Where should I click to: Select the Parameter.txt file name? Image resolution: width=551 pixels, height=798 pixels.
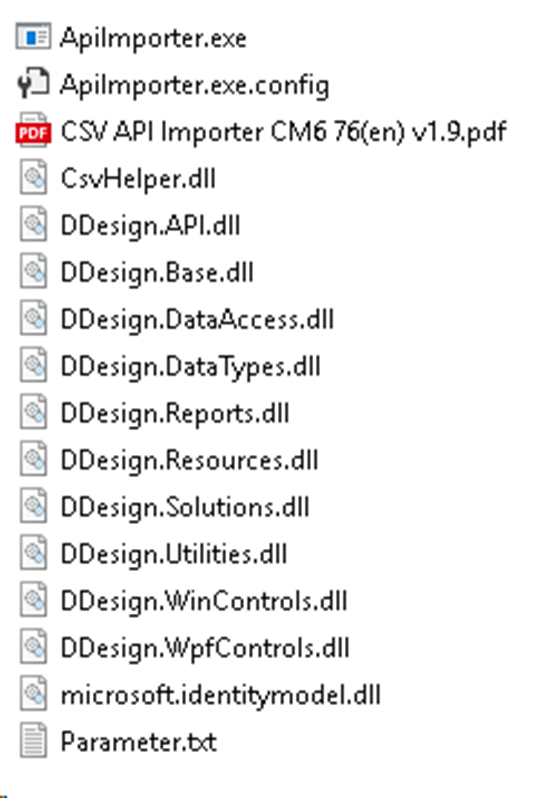tap(138, 742)
